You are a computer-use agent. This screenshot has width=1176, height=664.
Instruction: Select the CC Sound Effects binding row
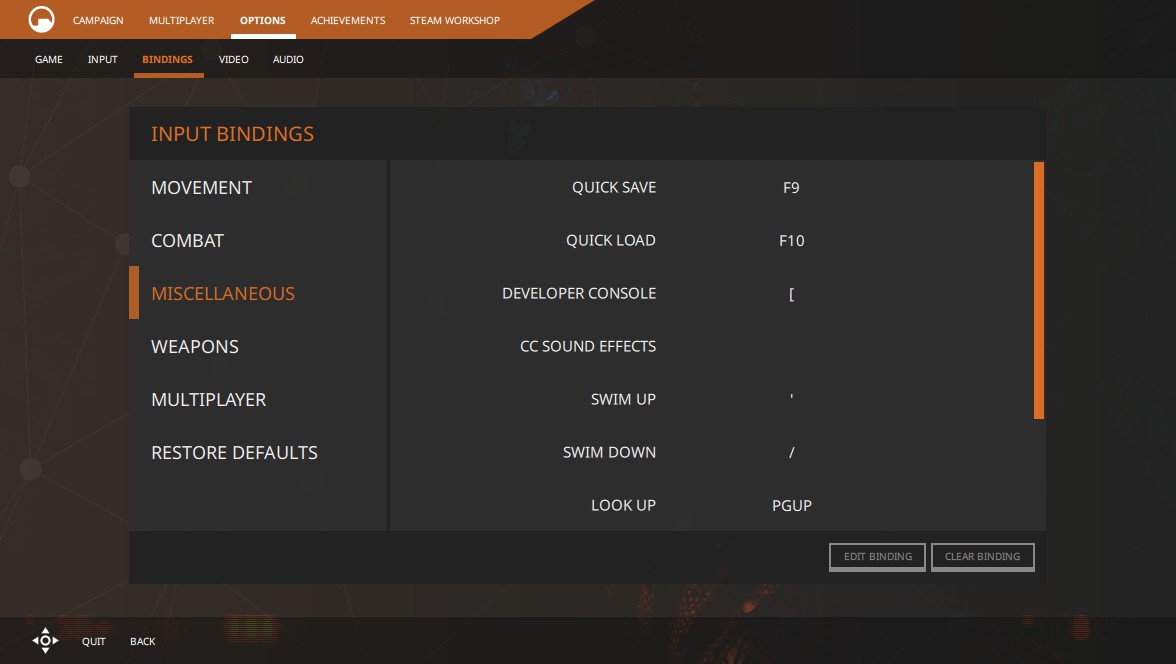711,347
